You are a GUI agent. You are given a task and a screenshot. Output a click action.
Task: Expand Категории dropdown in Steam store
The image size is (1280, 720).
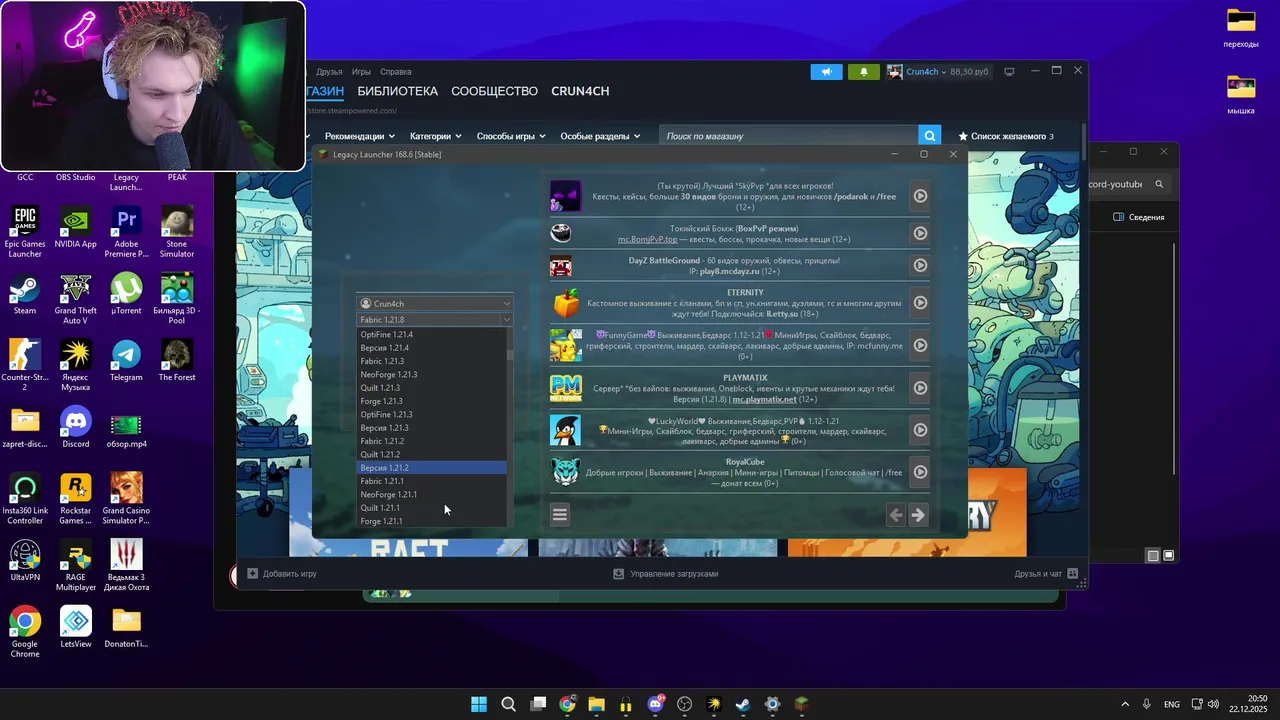click(435, 136)
